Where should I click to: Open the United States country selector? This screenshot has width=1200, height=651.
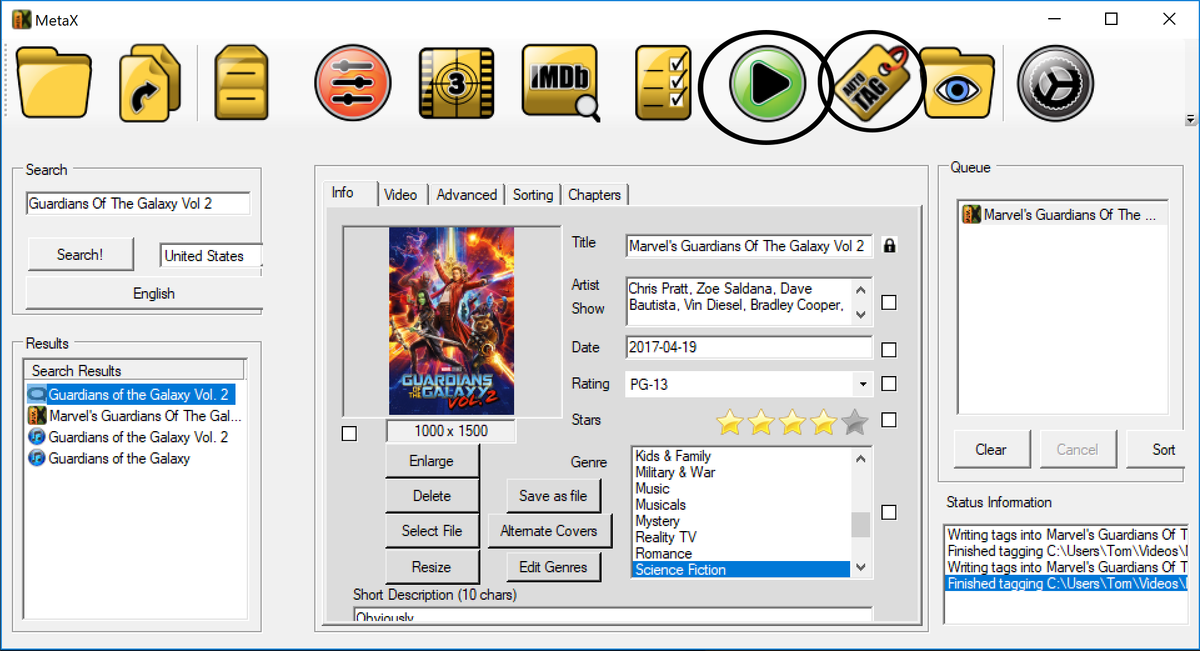tap(210, 256)
